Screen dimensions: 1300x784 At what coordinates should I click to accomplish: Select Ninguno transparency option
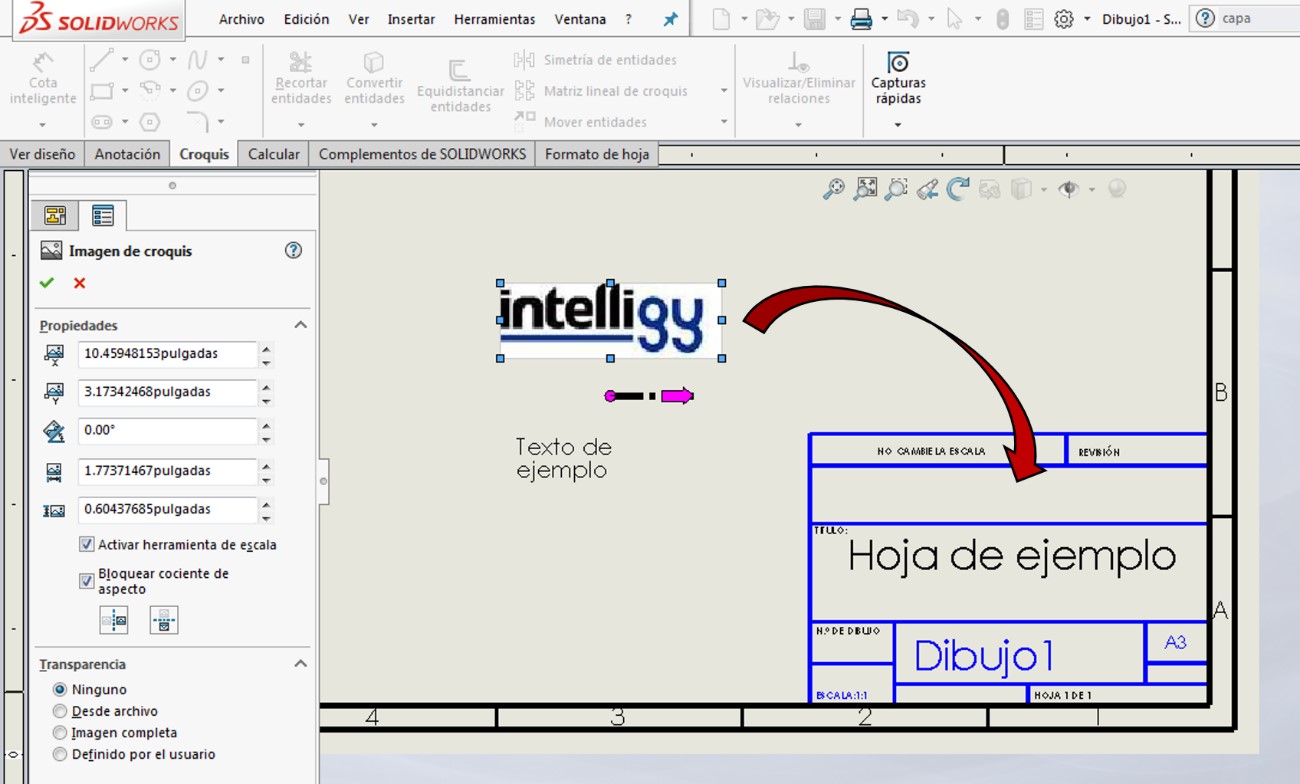[x=60, y=689]
